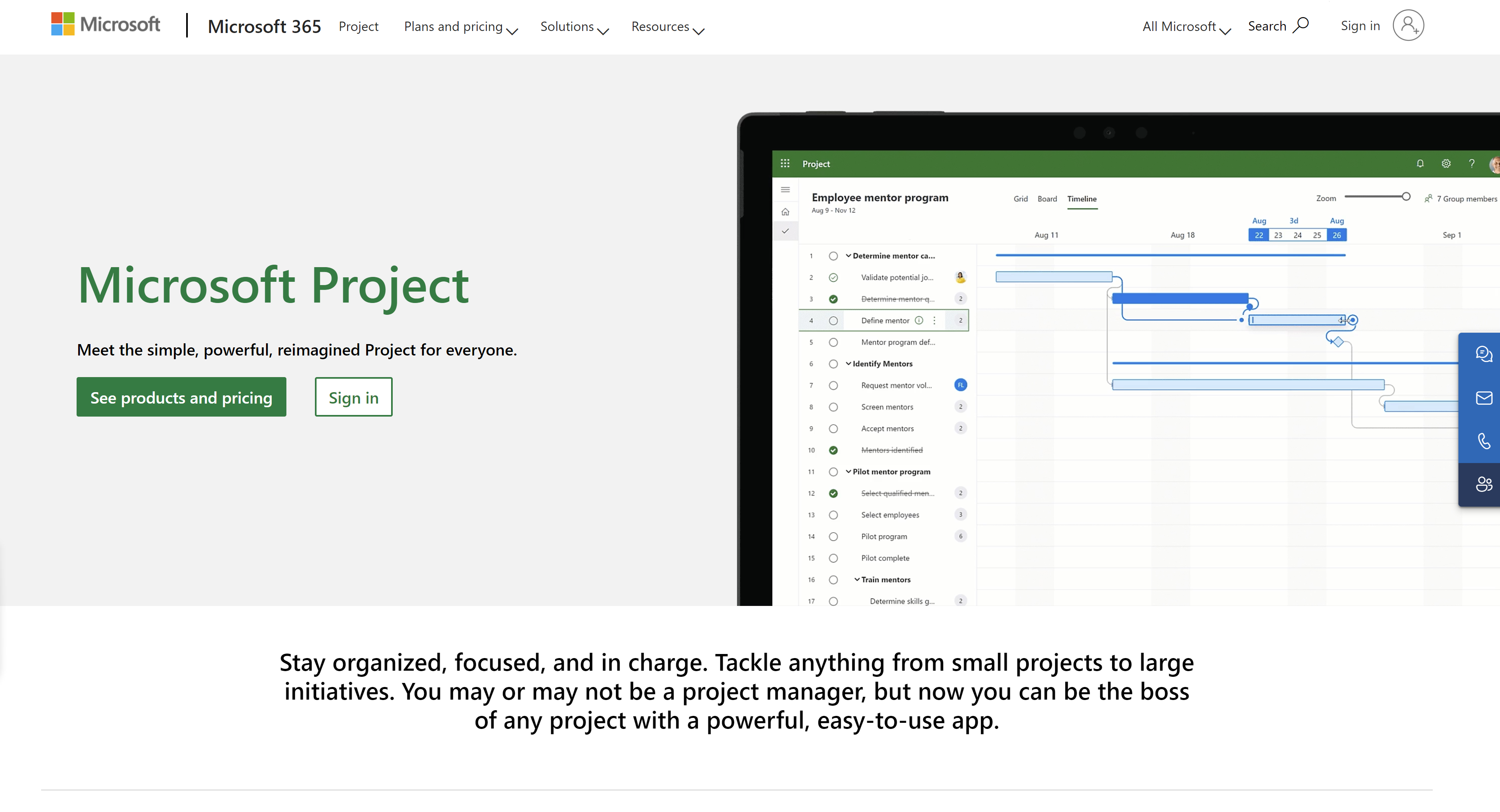
Task: Click the Group members people icon
Action: [1428, 198]
